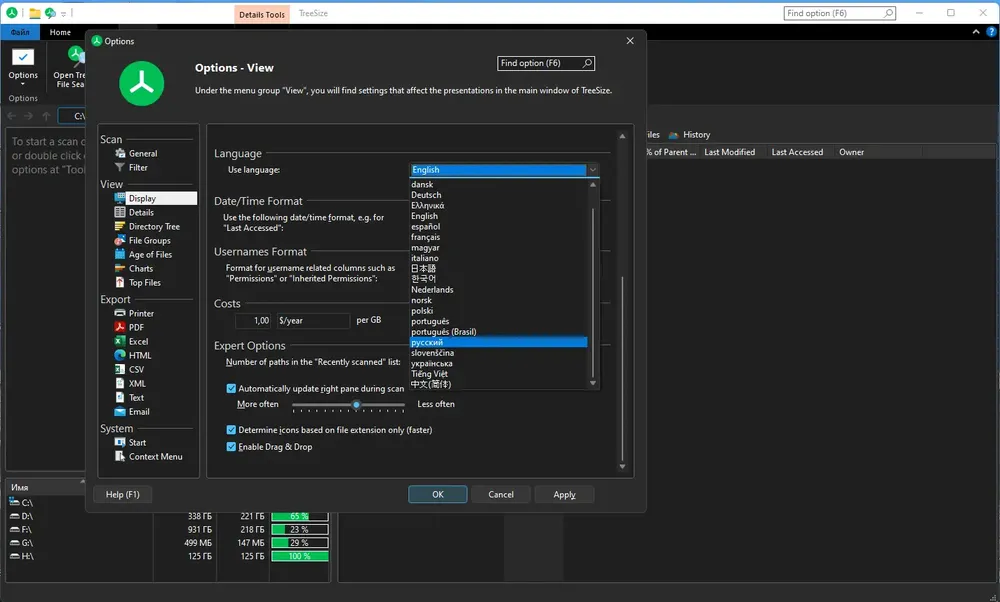1000x602 pixels.
Task: Toggle Enable Drag & Drop checkbox
Action: coord(231,446)
